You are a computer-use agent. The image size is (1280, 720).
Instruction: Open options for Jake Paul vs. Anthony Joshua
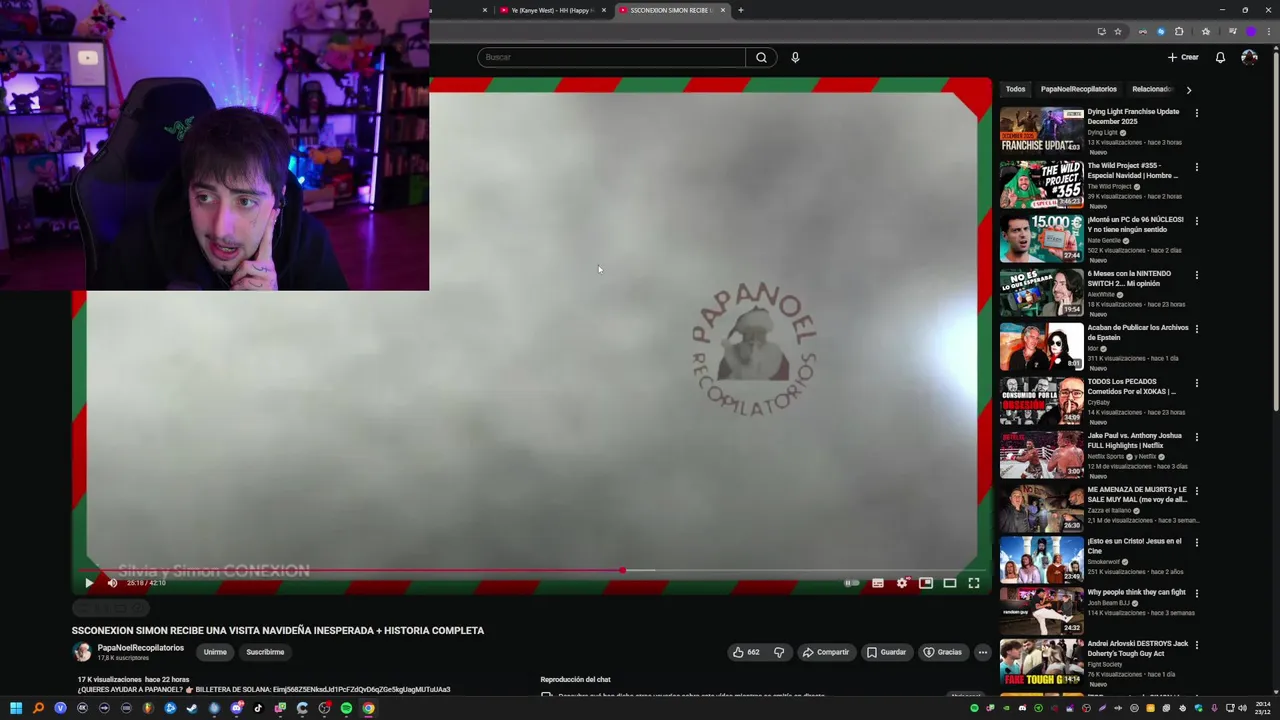(1196, 437)
